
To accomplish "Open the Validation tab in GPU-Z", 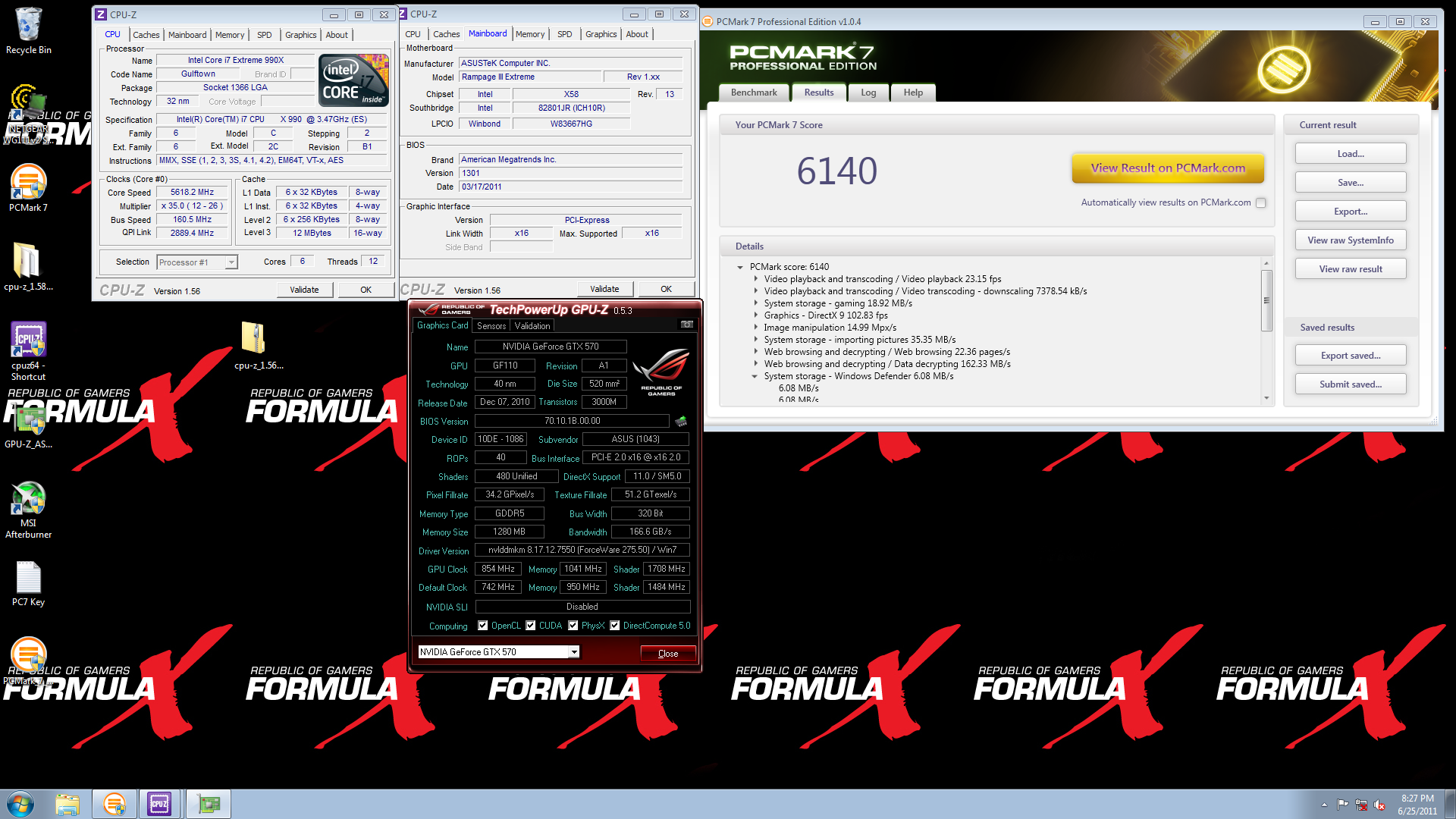I will pos(532,326).
